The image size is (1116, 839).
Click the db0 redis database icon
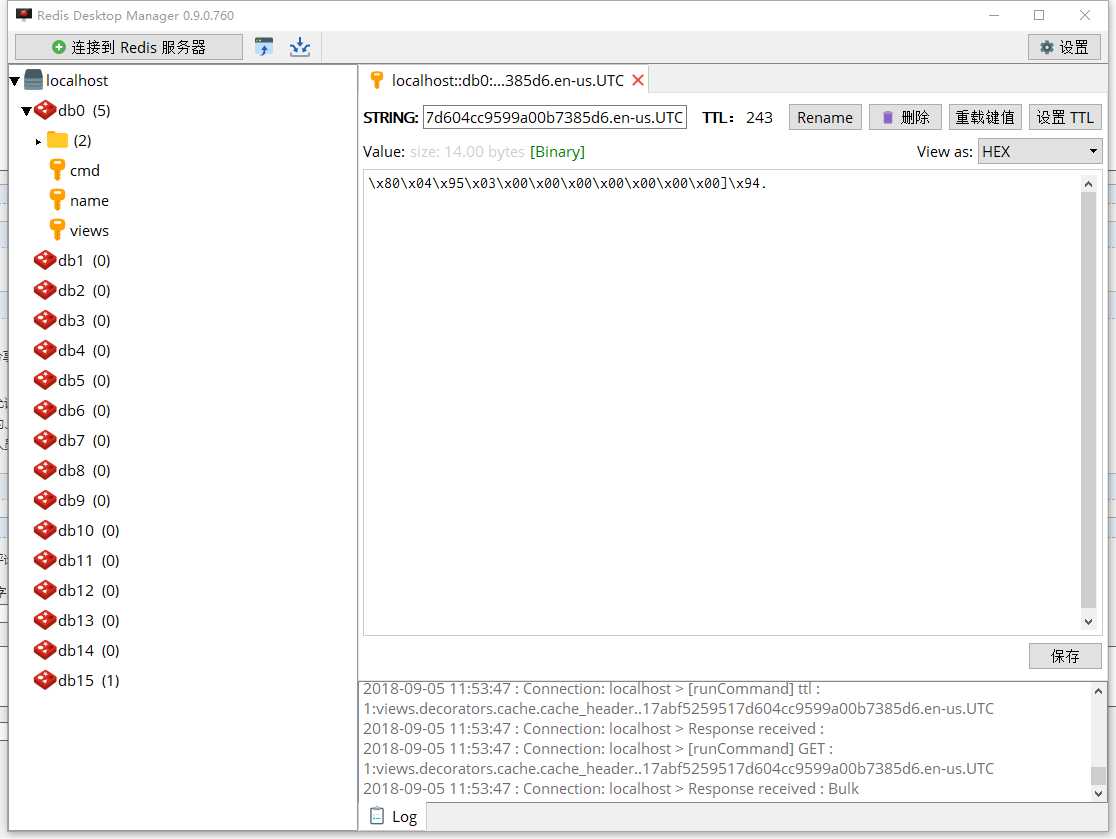[x=46, y=110]
